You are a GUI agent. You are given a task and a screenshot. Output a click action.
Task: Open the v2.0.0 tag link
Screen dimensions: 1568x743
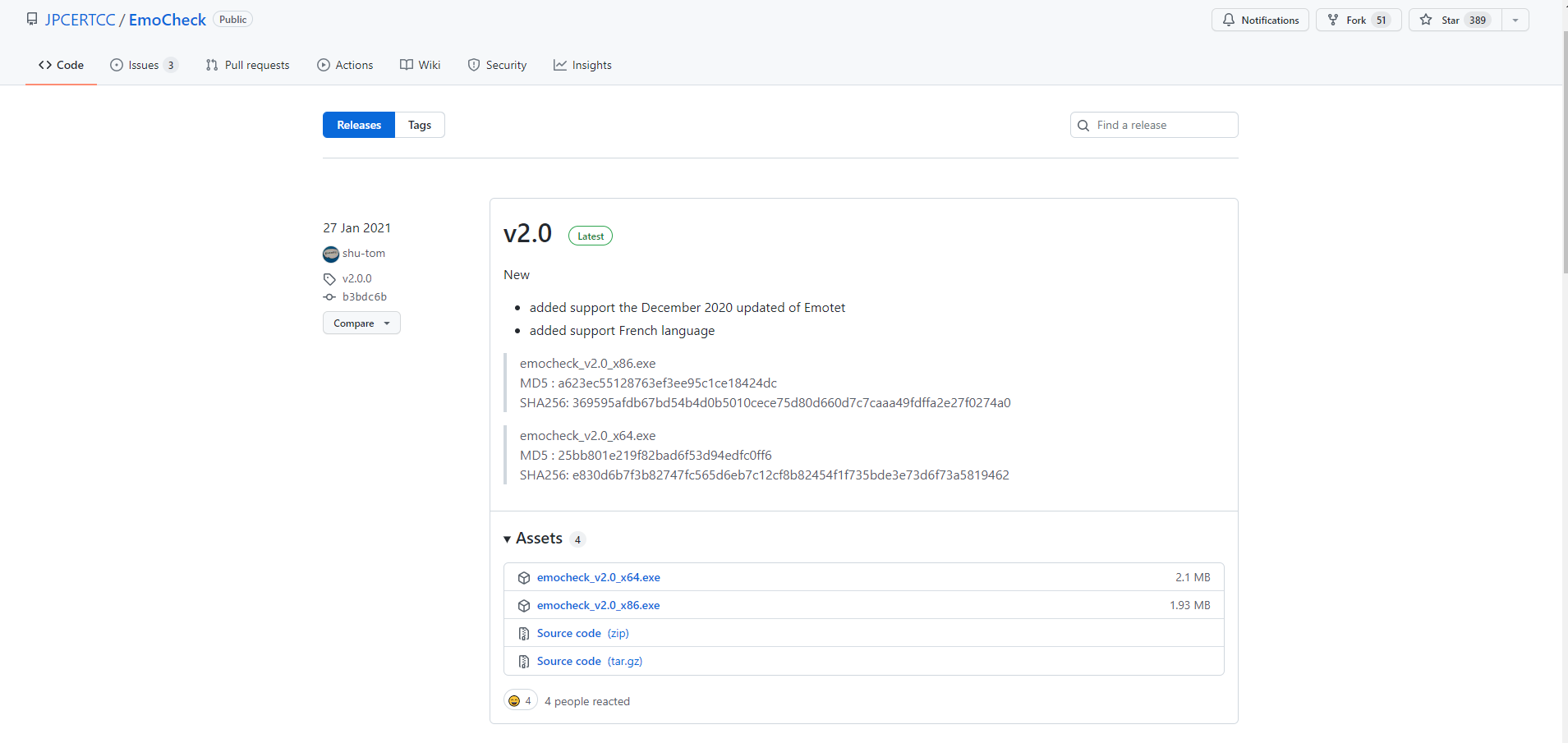click(x=357, y=278)
